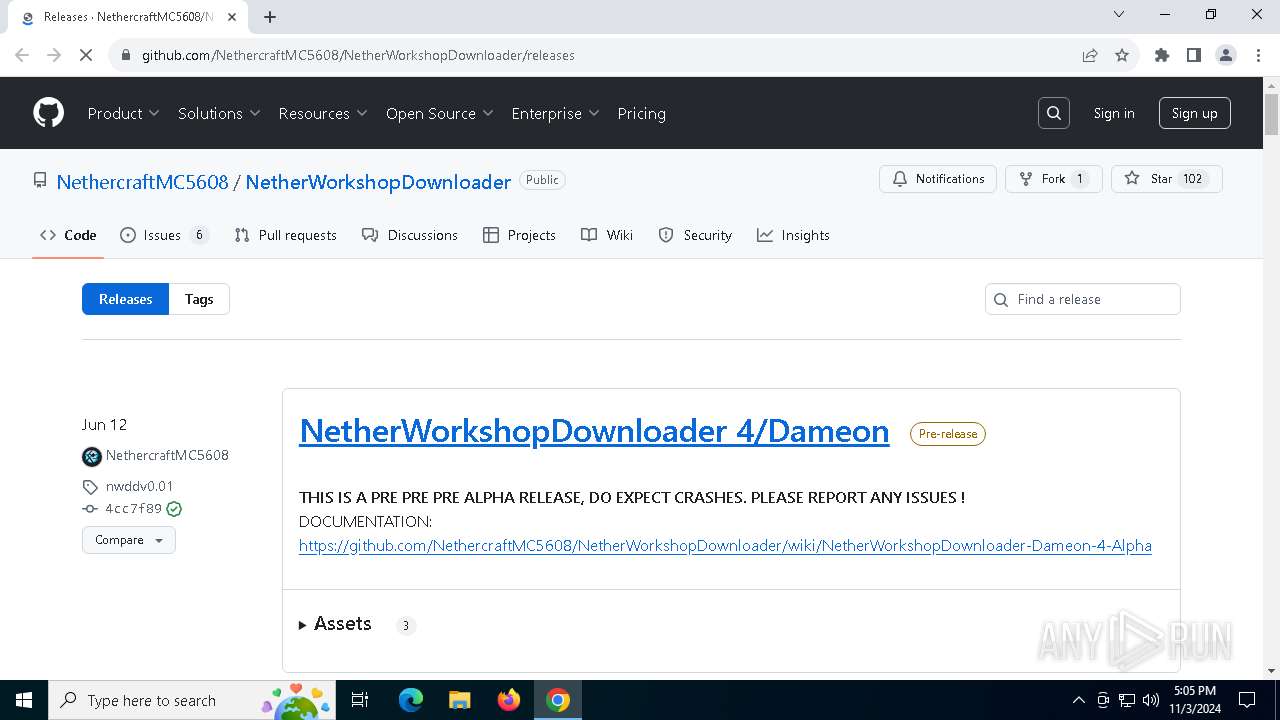Stop loading the page
Screen dimensions: 1280x720
click(86, 55)
